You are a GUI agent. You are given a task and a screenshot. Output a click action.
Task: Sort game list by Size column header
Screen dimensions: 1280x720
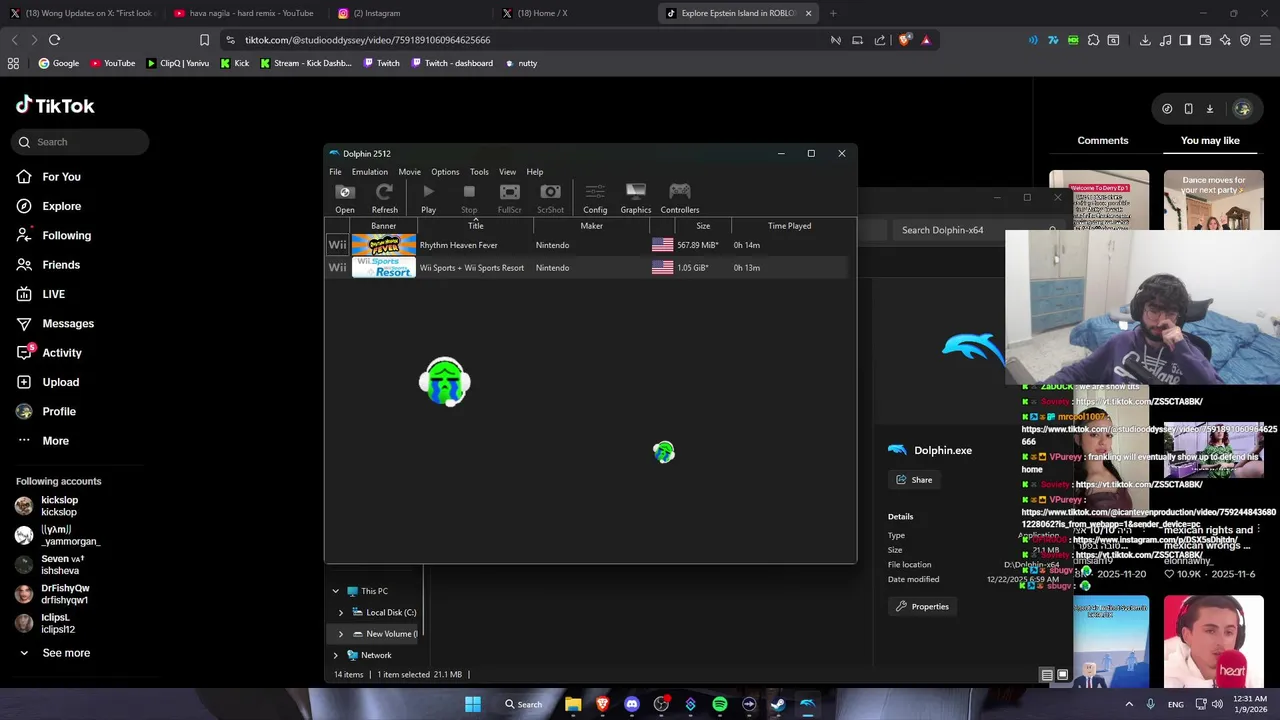coord(703,226)
